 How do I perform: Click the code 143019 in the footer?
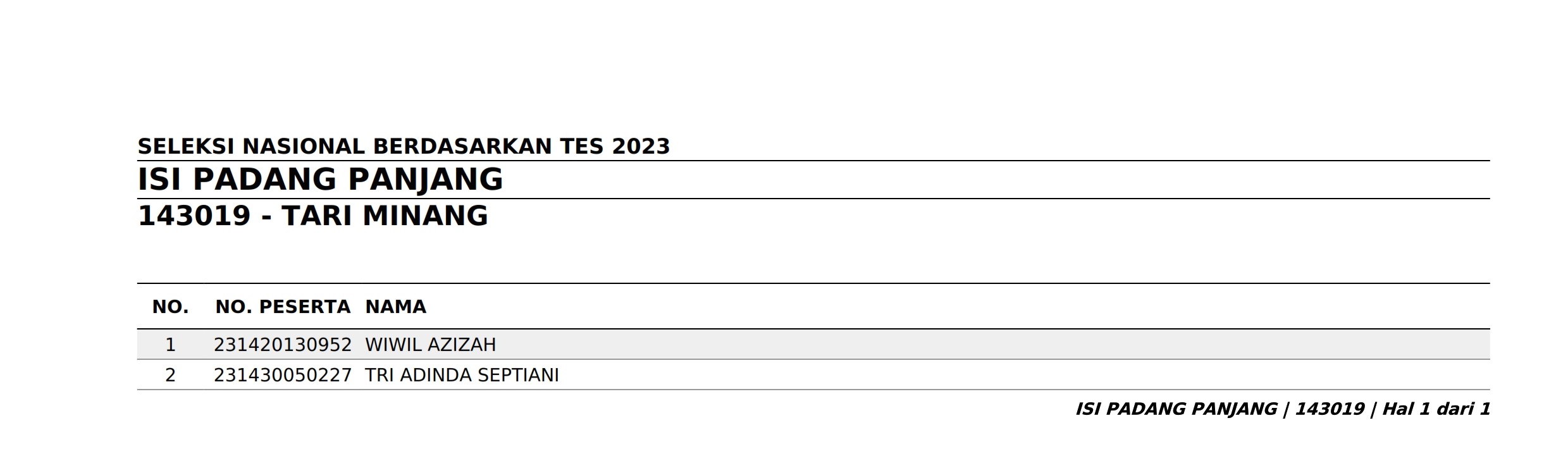pyautogui.click(x=1330, y=409)
